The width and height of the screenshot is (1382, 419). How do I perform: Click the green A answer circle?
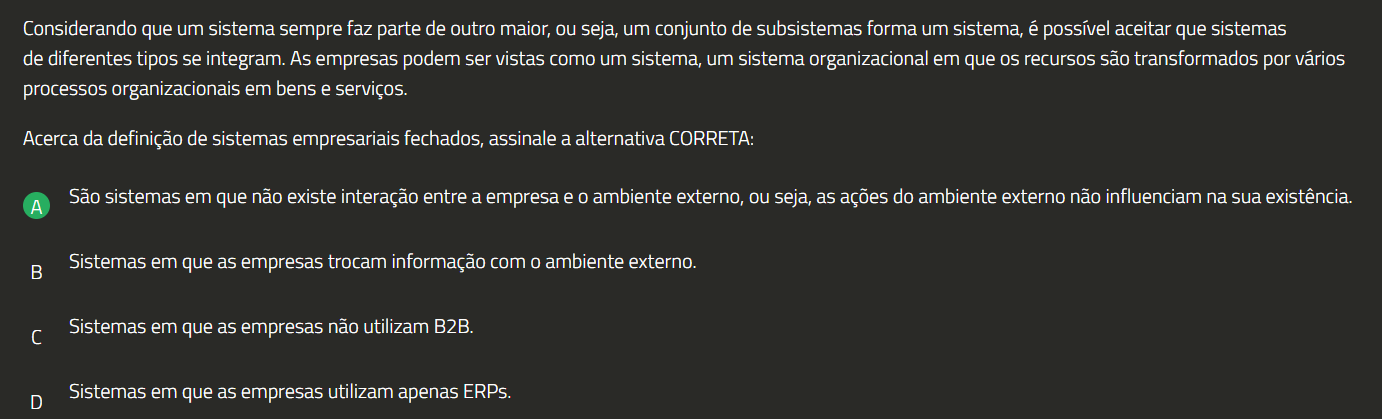pyautogui.click(x=36, y=207)
